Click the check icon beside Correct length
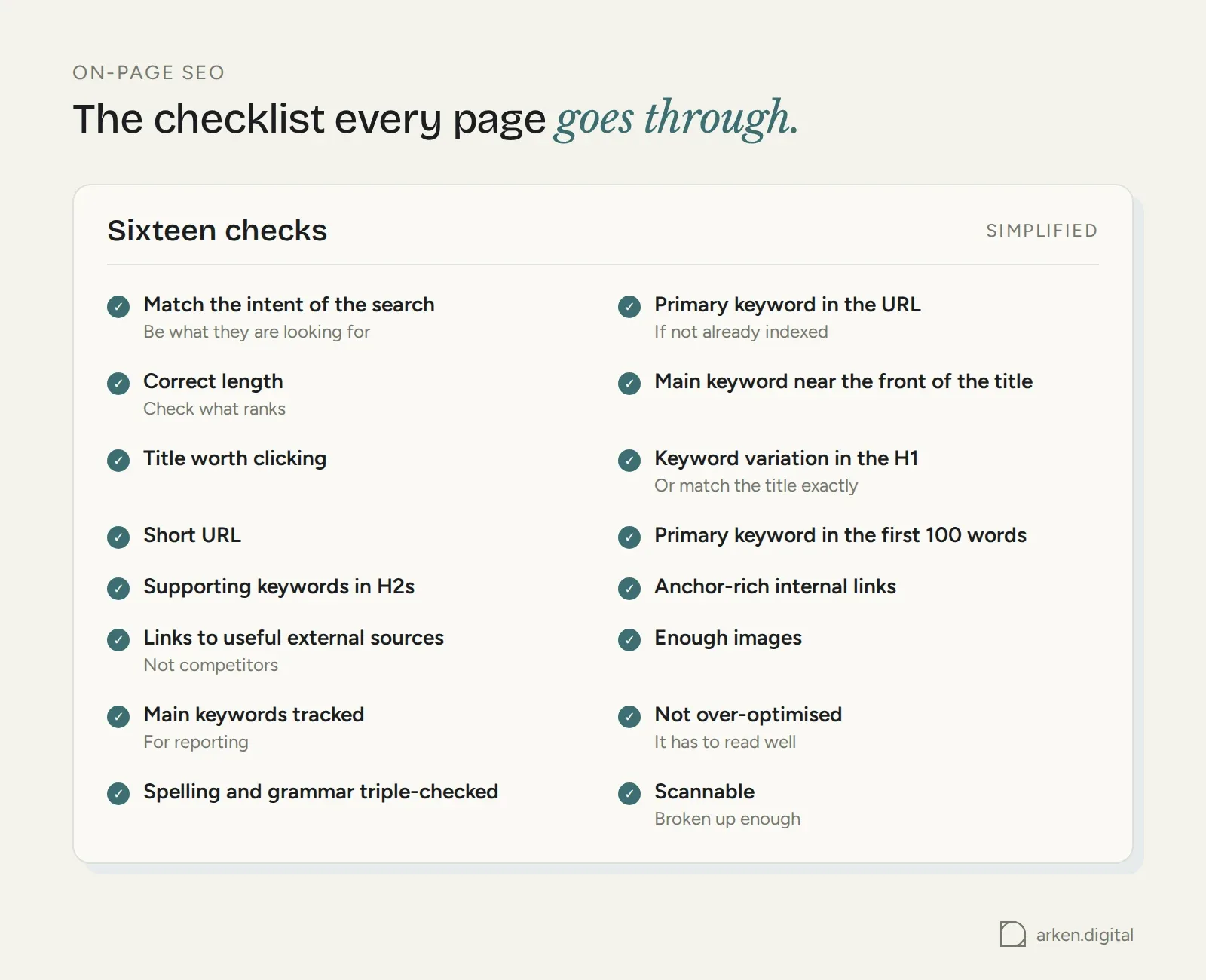 click(118, 384)
